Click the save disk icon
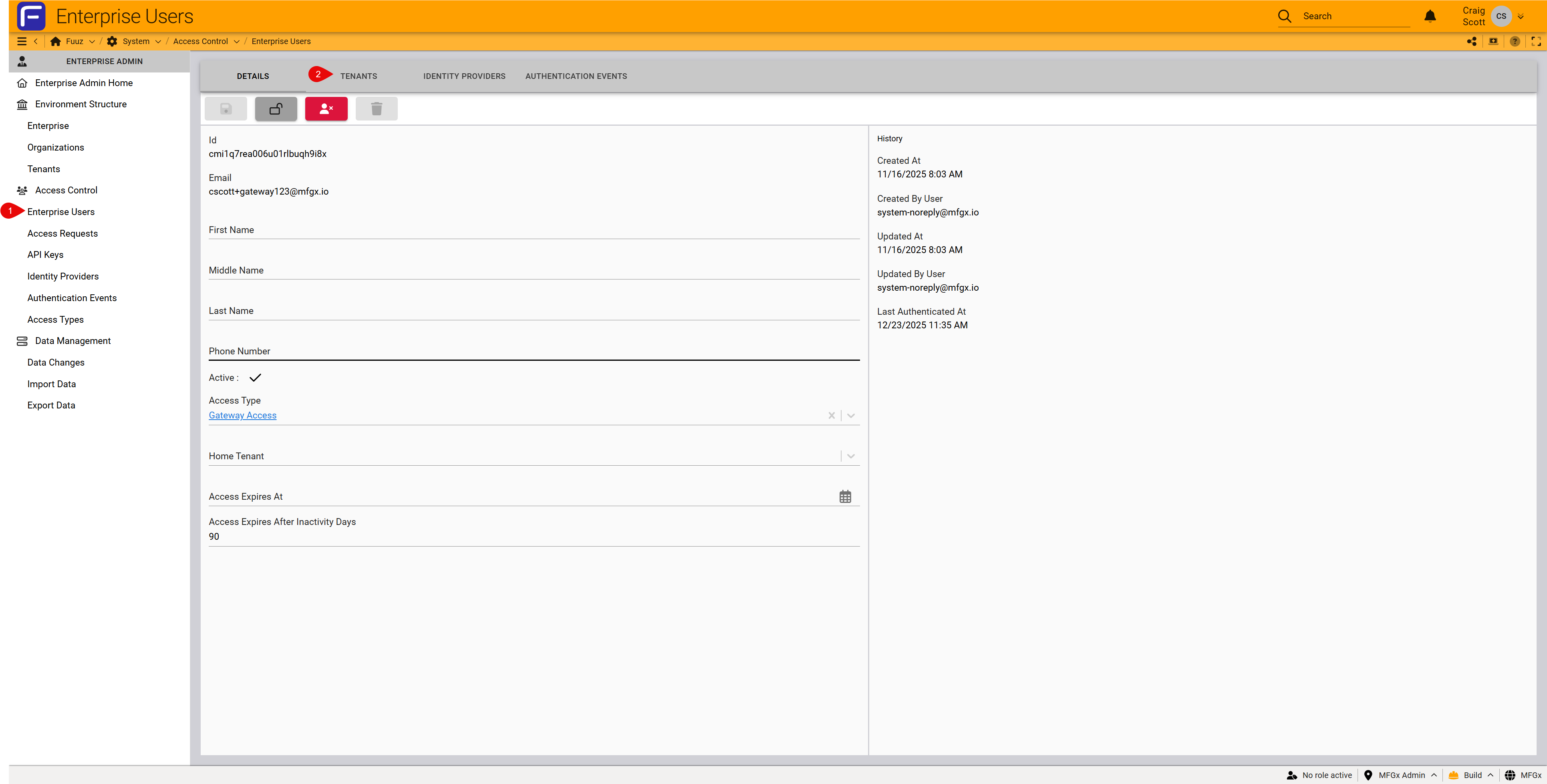1547x784 pixels. (x=226, y=109)
